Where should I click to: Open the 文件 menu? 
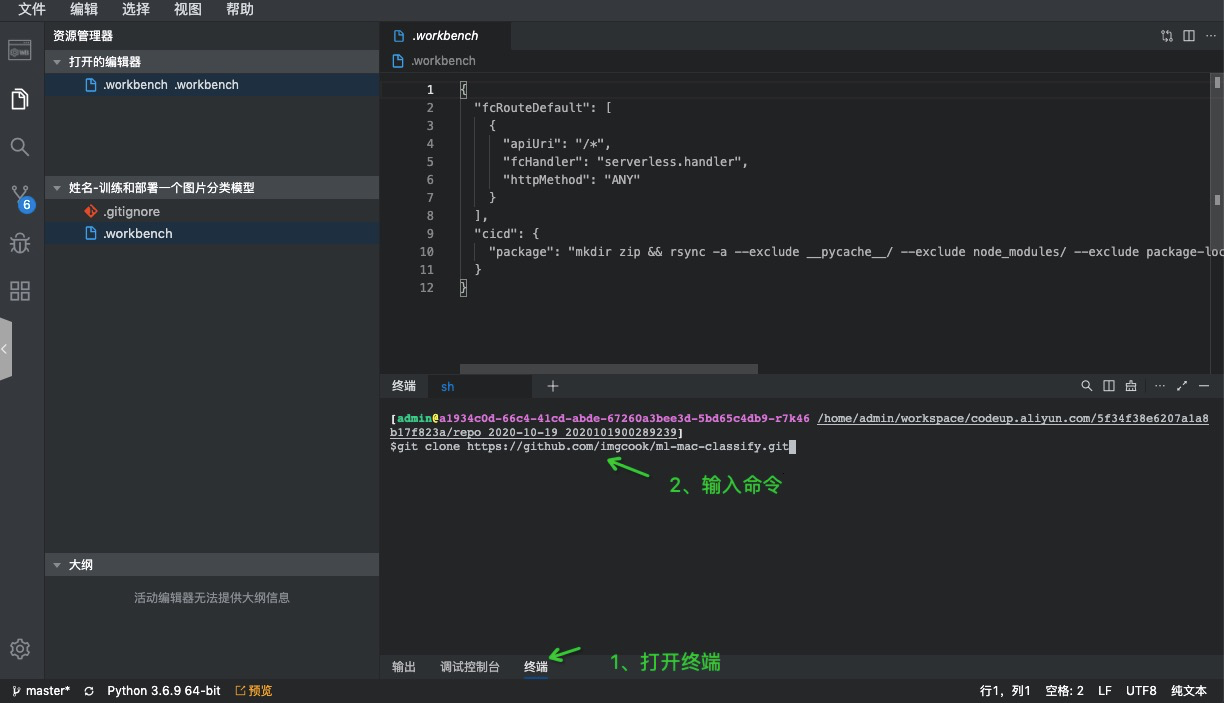[x=32, y=9]
